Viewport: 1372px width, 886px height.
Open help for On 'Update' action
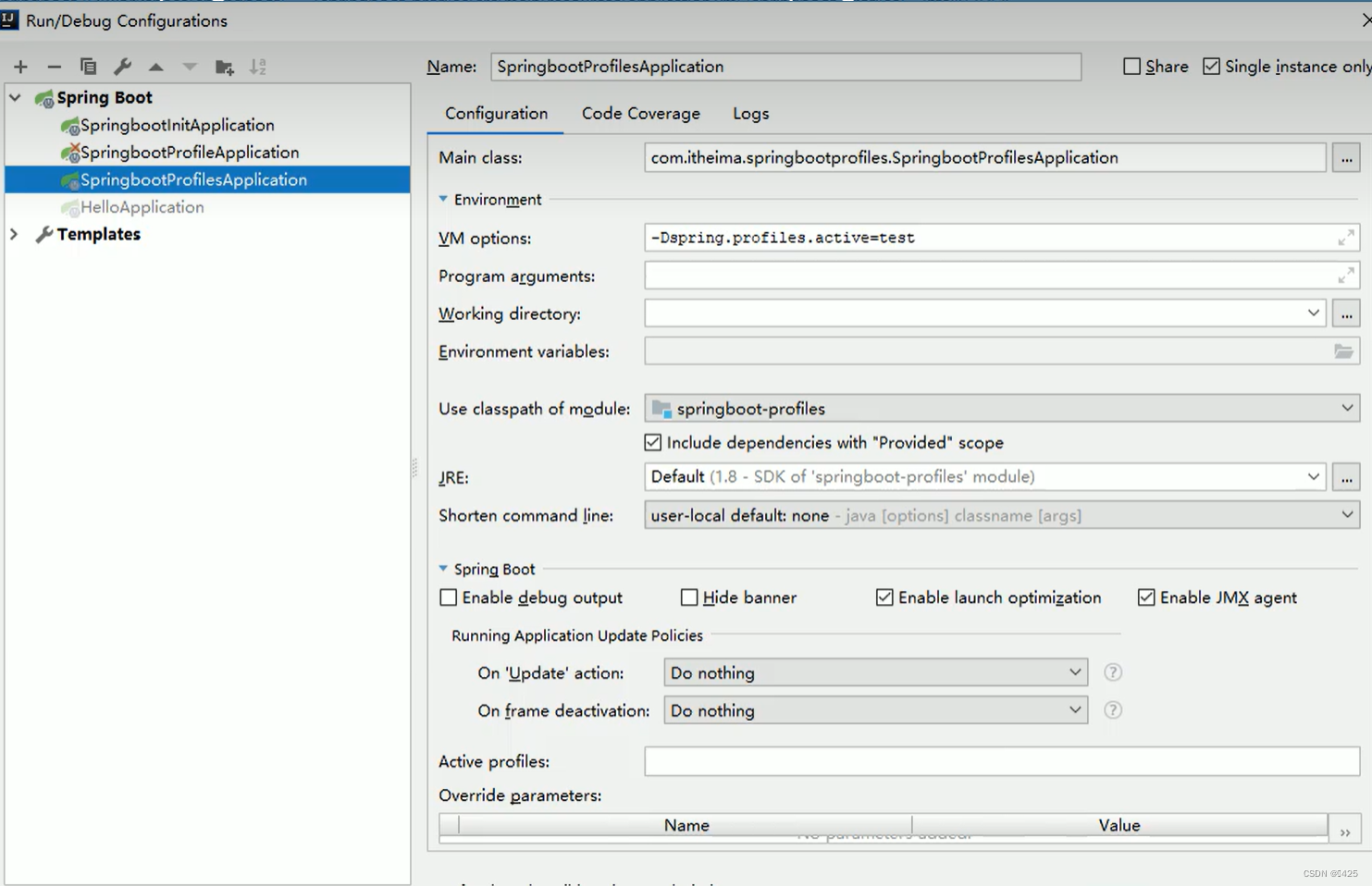pos(1113,672)
